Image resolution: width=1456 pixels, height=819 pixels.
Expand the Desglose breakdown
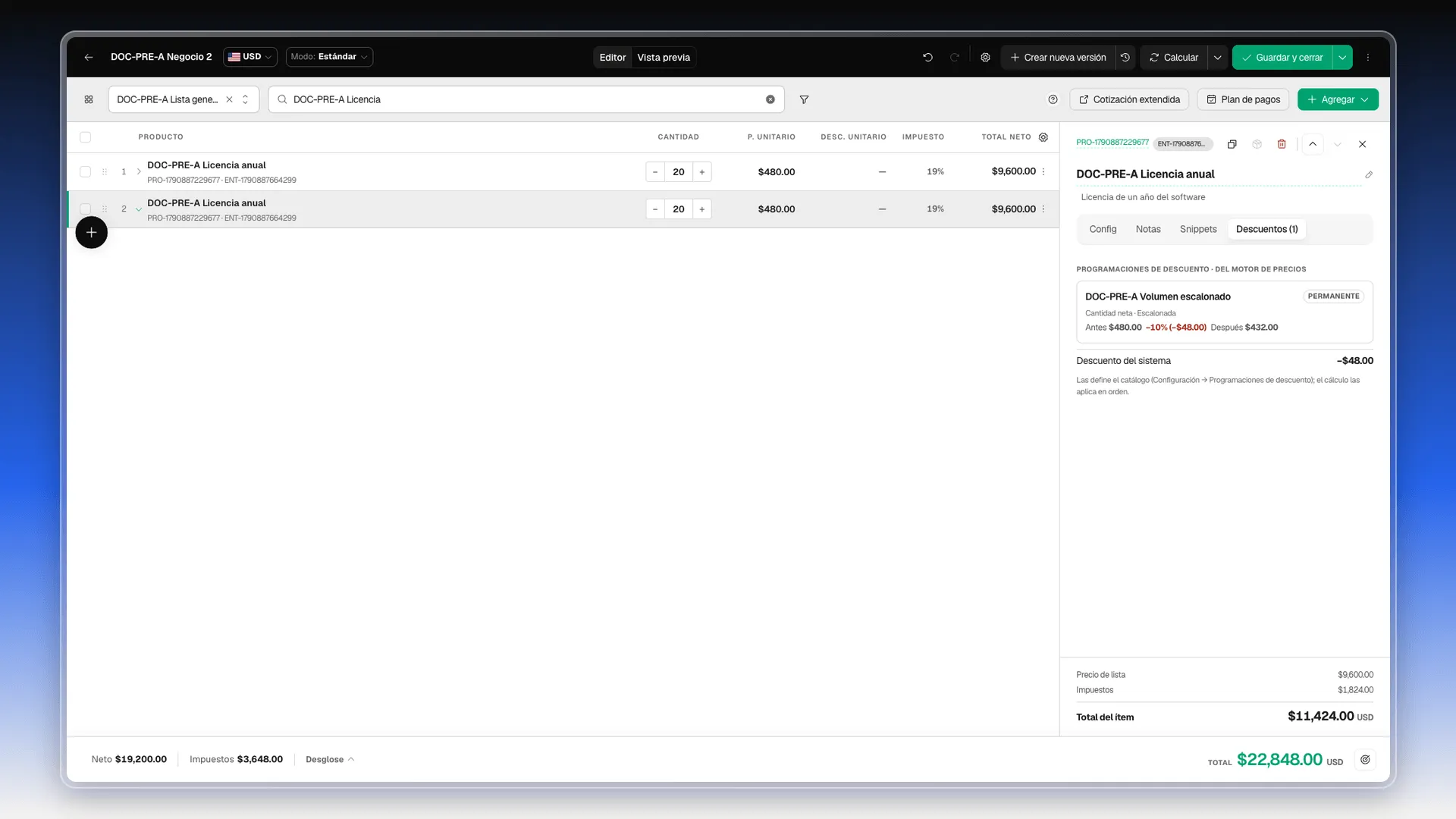330,759
